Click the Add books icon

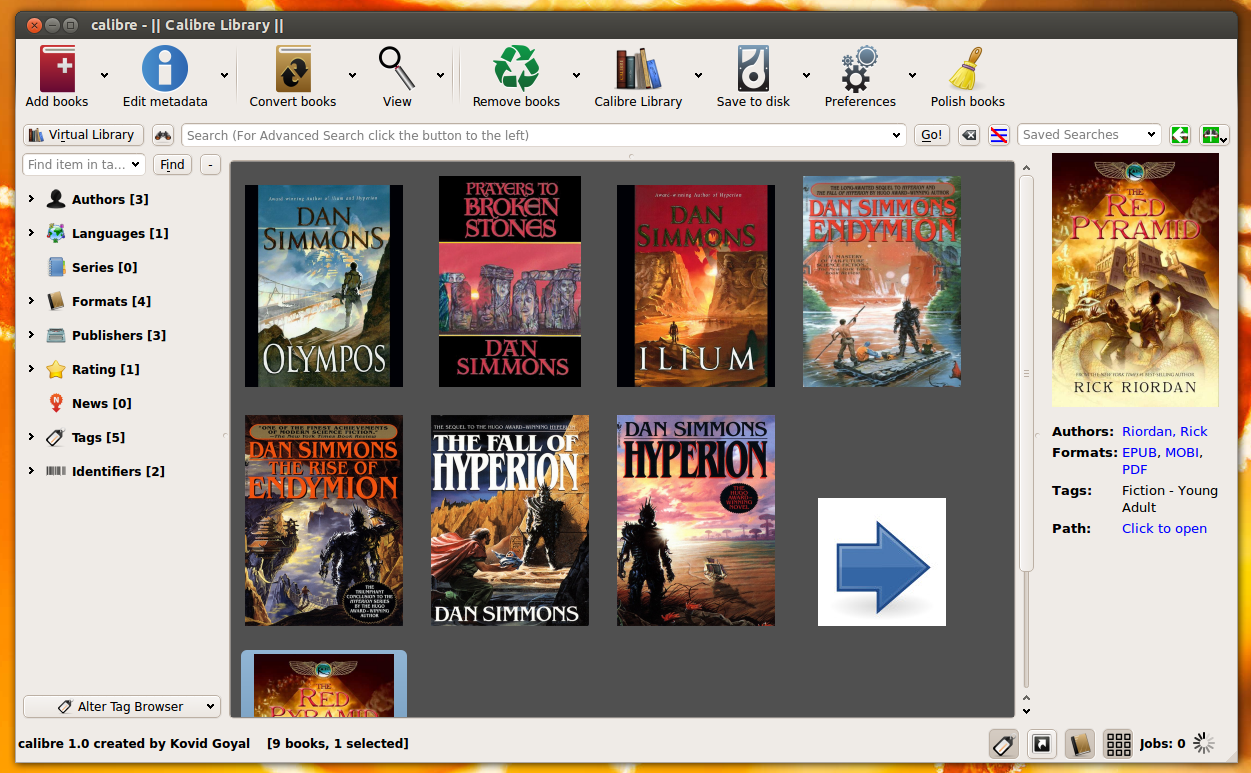tap(57, 69)
